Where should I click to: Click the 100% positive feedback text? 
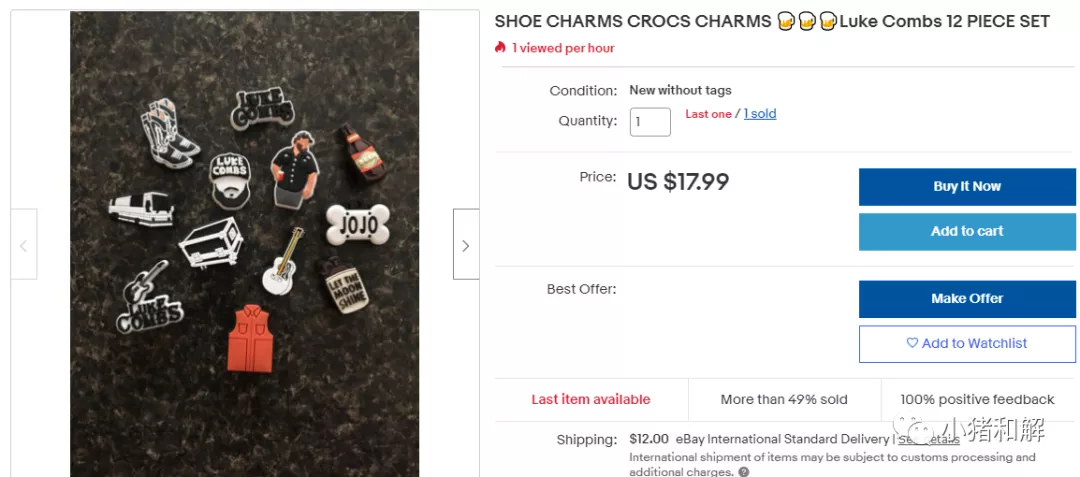click(x=977, y=399)
